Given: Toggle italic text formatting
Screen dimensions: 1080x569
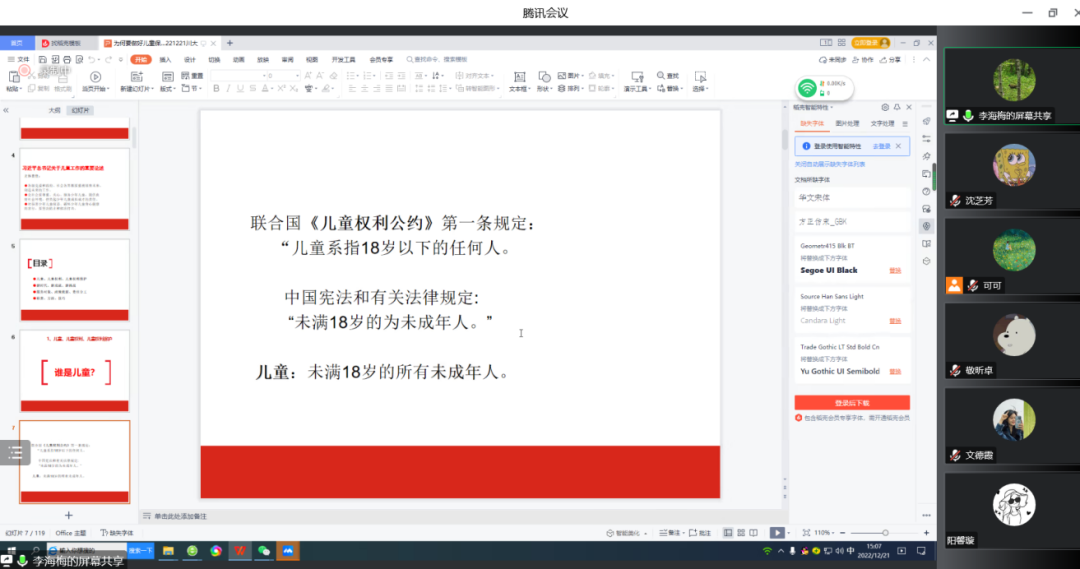Looking at the screenshot, I should pos(229,89).
